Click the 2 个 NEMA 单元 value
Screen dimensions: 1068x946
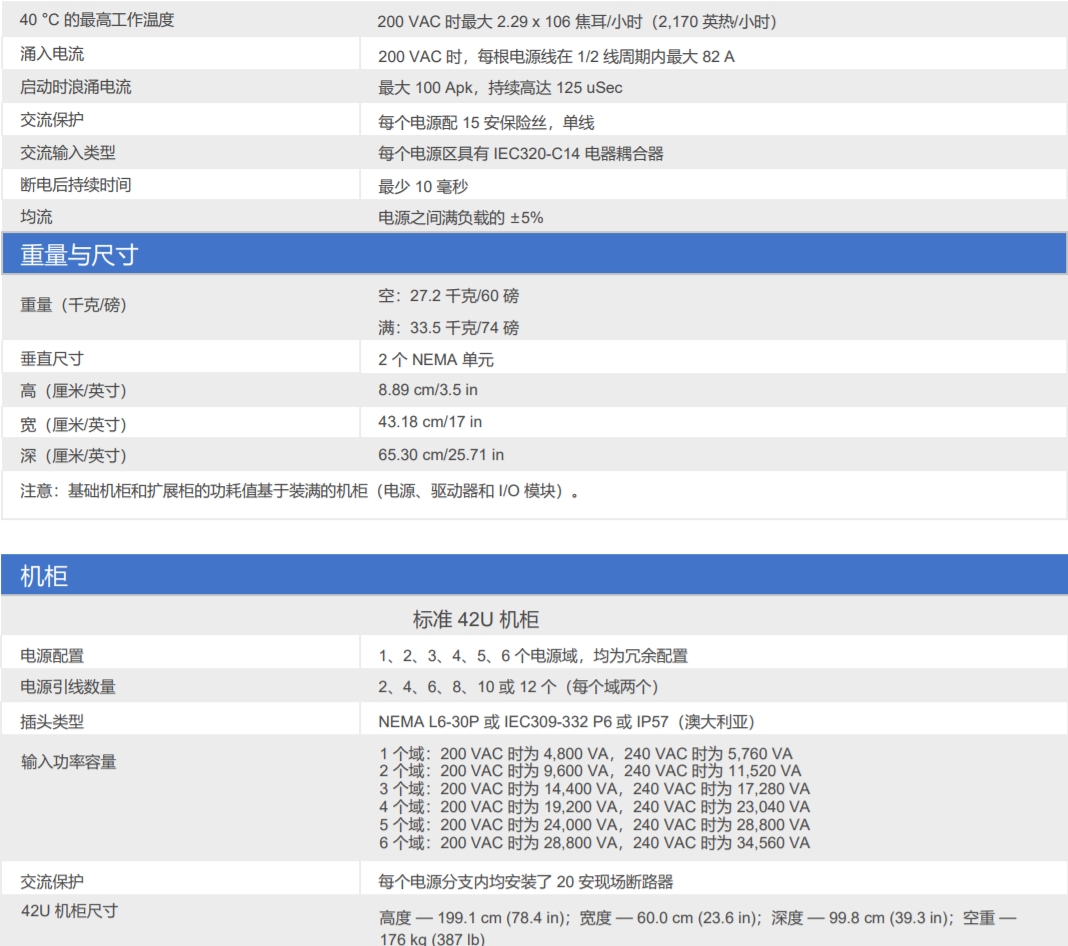[x=435, y=359]
